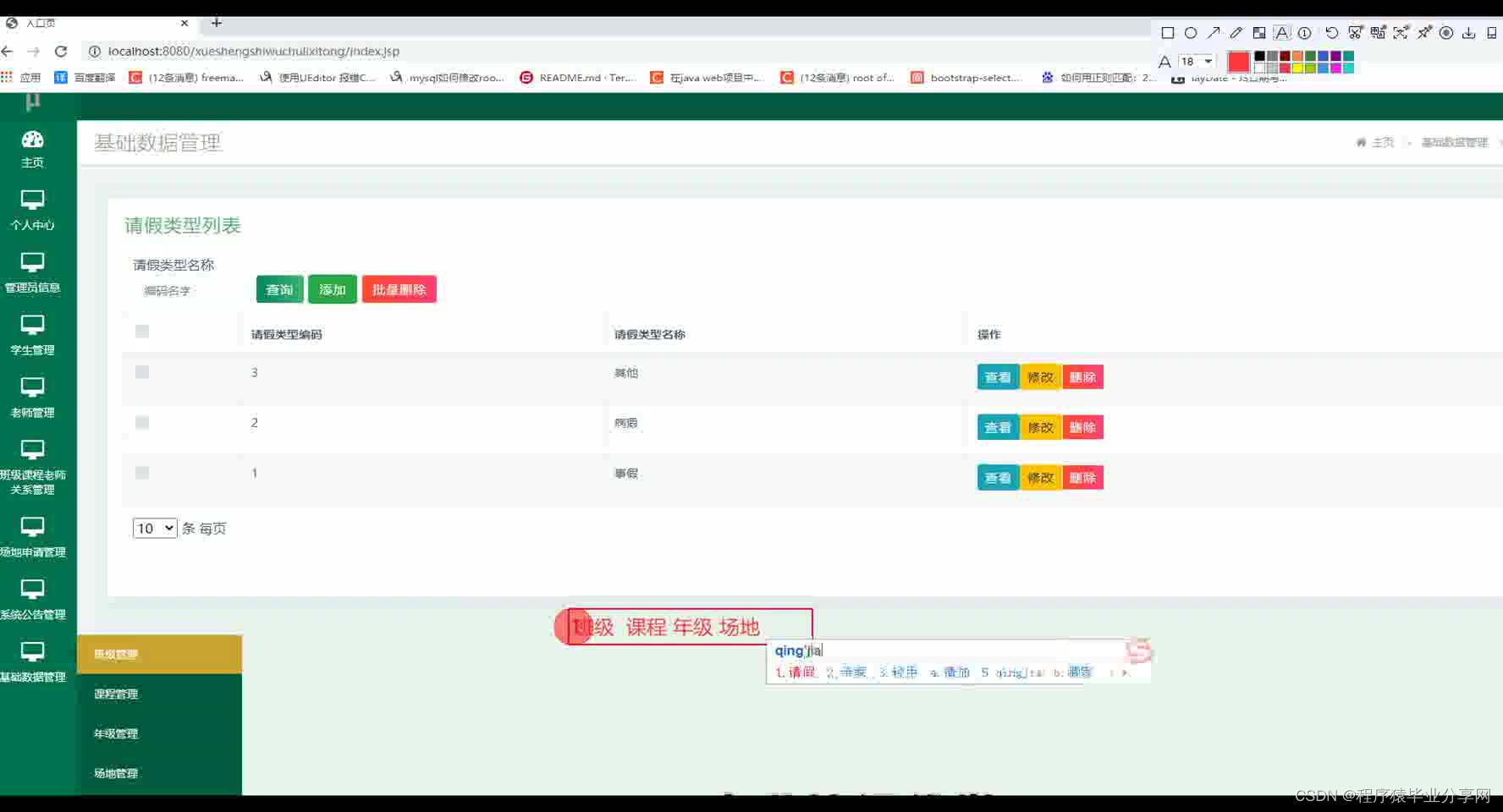
Task: Select the mosaic blur tool
Action: pyautogui.click(x=1259, y=33)
